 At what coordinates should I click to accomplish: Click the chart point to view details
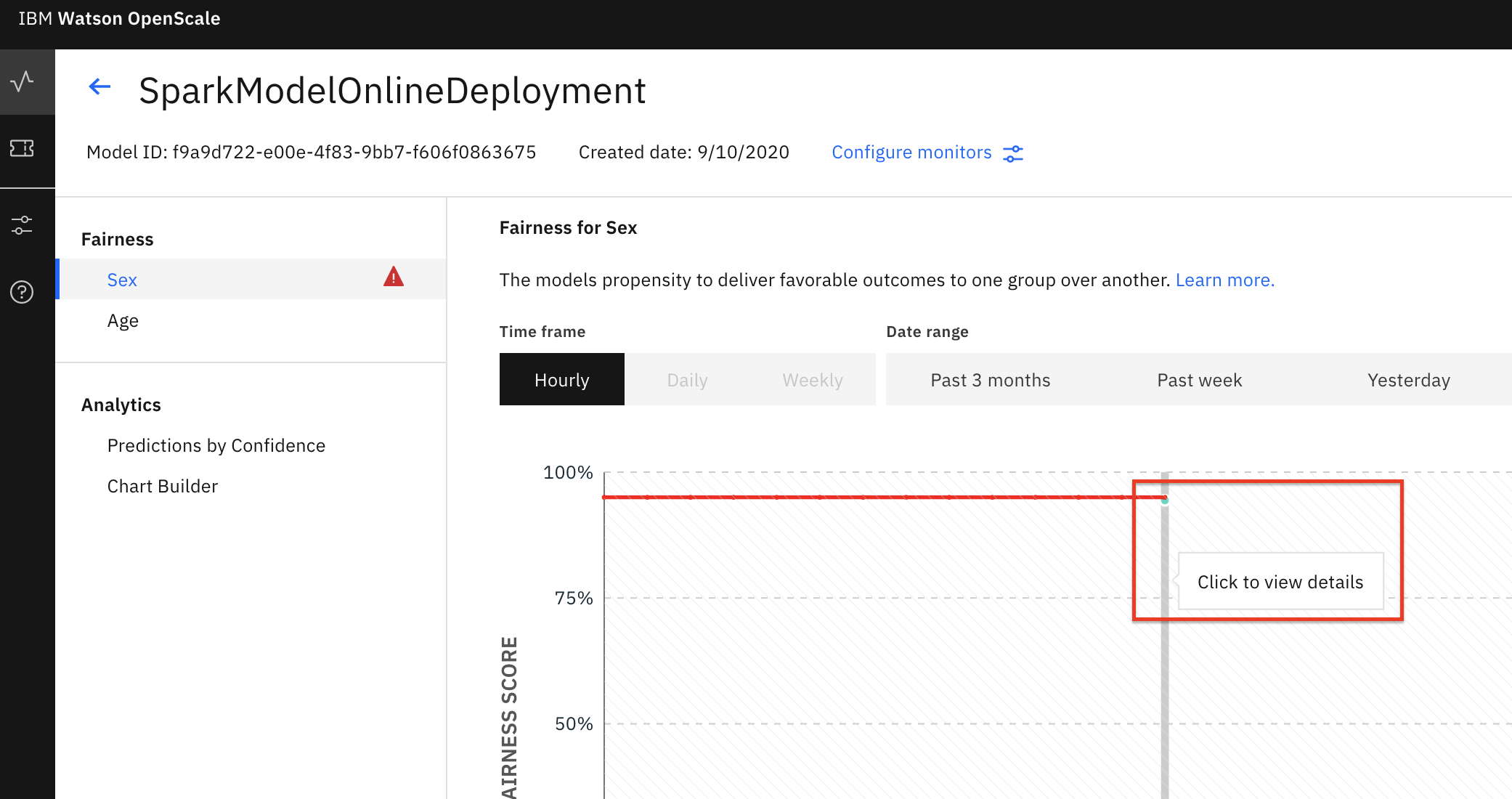[x=1166, y=500]
